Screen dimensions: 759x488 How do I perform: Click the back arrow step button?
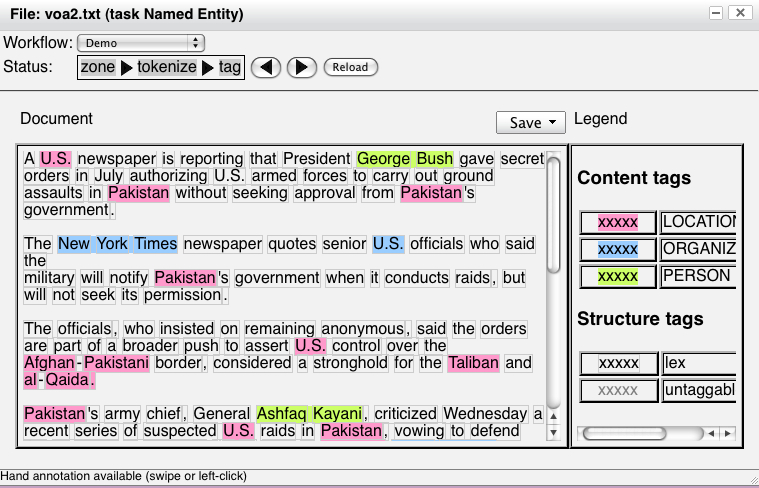[x=265, y=68]
